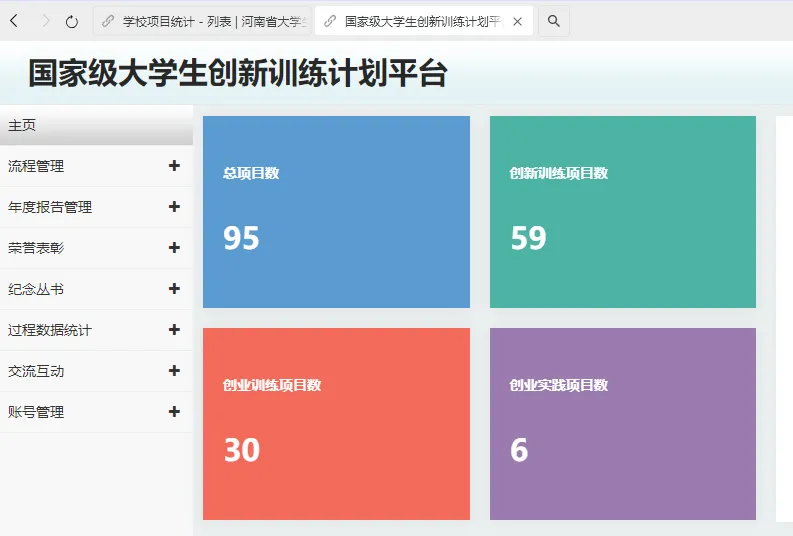Viewport: 793px width, 536px height.
Task: Open the 交流互动 menu item
Action: pyautogui.click(x=96, y=371)
